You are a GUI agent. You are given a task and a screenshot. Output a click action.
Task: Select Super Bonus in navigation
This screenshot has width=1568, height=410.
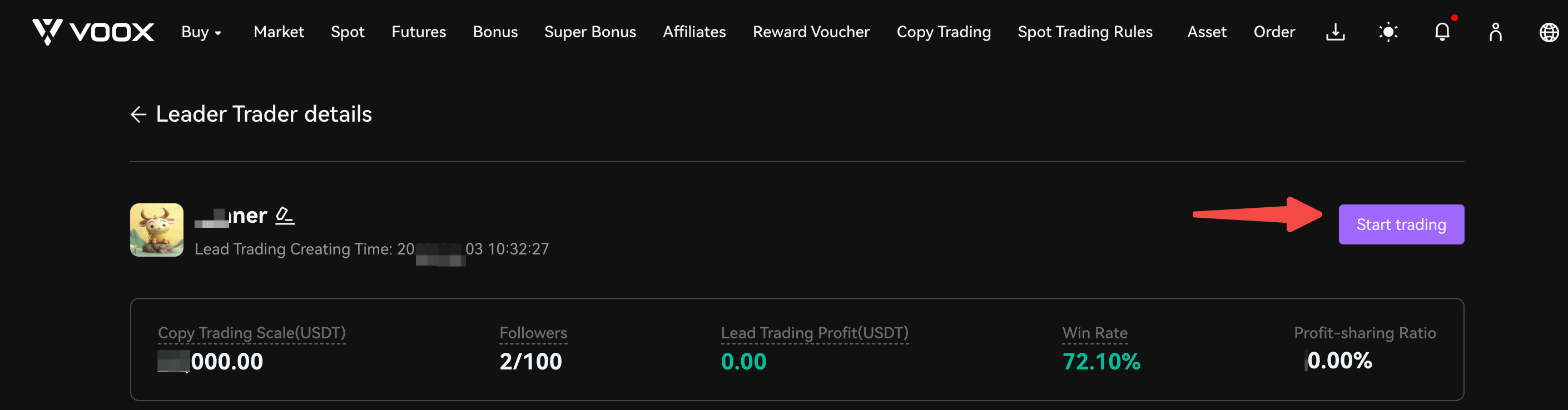[590, 32]
